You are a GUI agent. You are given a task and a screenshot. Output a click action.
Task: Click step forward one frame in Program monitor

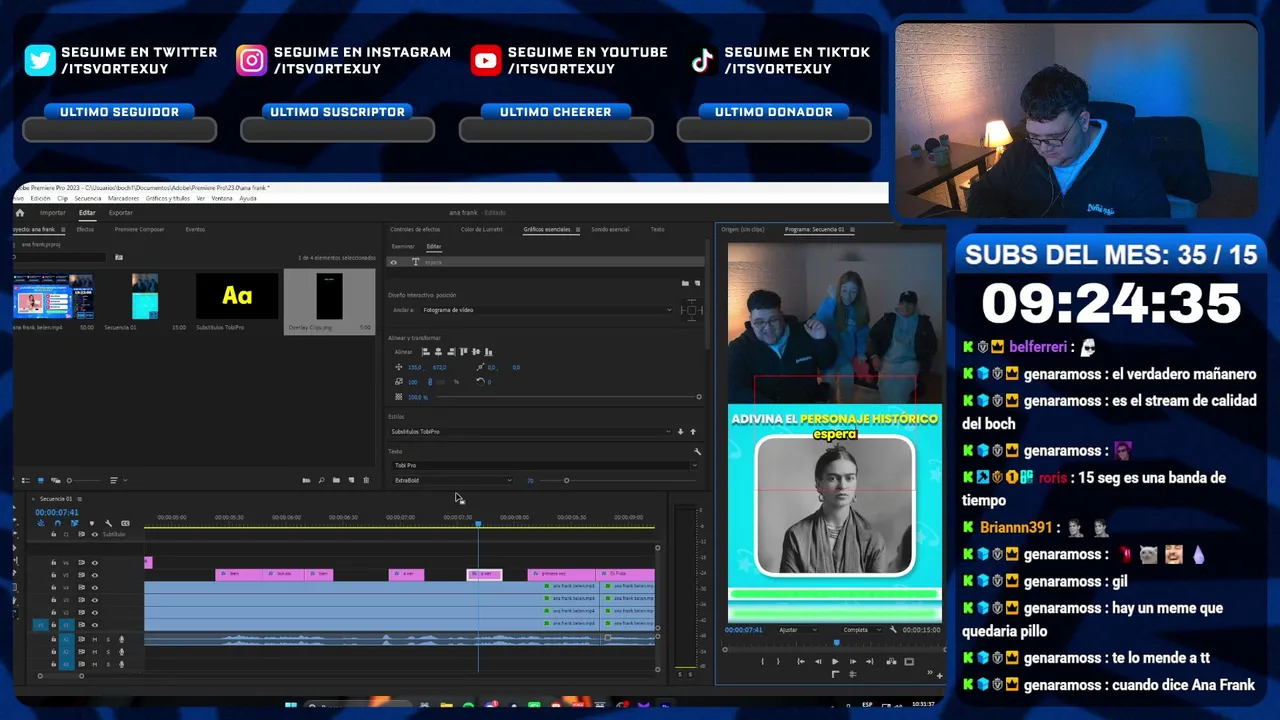coord(853,661)
